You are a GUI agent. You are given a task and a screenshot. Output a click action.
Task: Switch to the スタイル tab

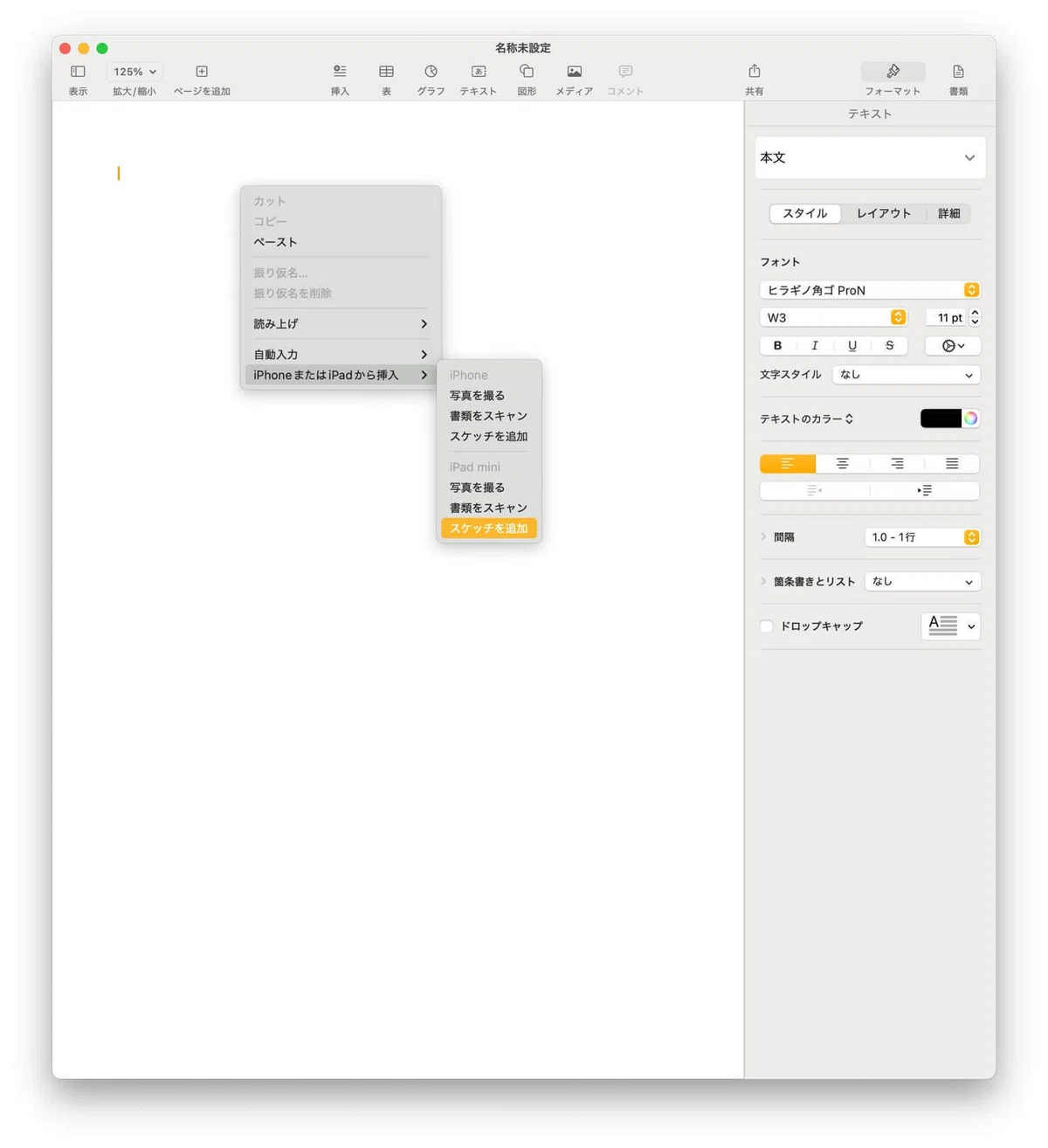tap(805, 213)
